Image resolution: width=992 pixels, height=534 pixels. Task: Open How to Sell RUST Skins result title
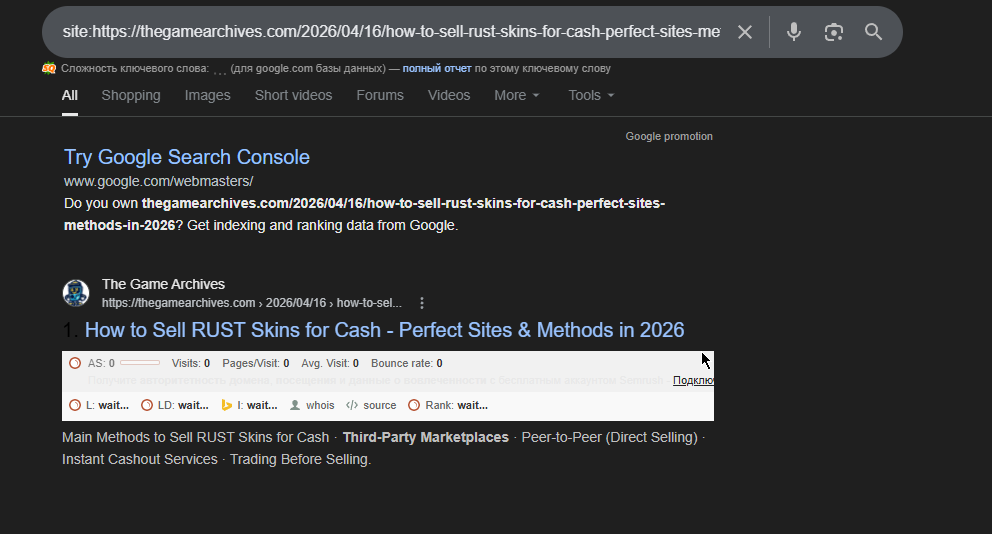(385, 330)
